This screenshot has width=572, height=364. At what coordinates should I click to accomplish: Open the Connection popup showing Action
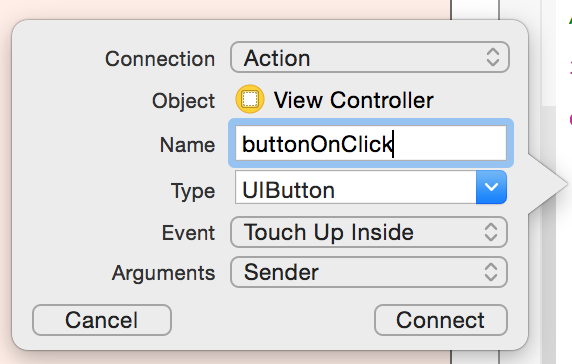tap(370, 57)
